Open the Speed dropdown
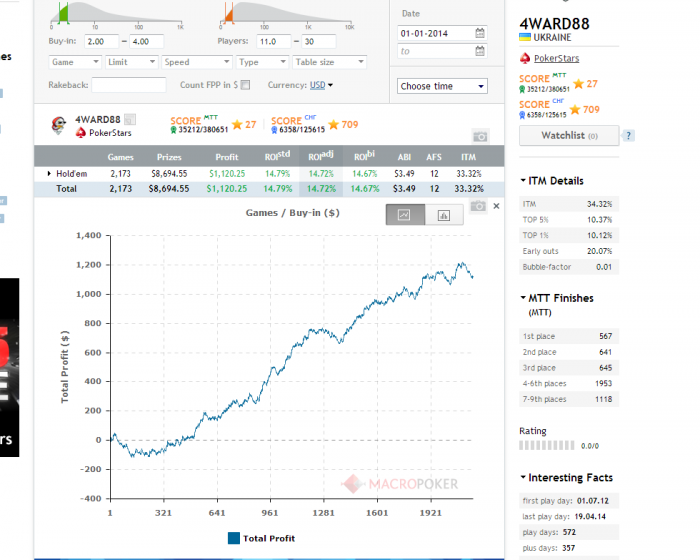The image size is (700, 560). click(x=196, y=62)
